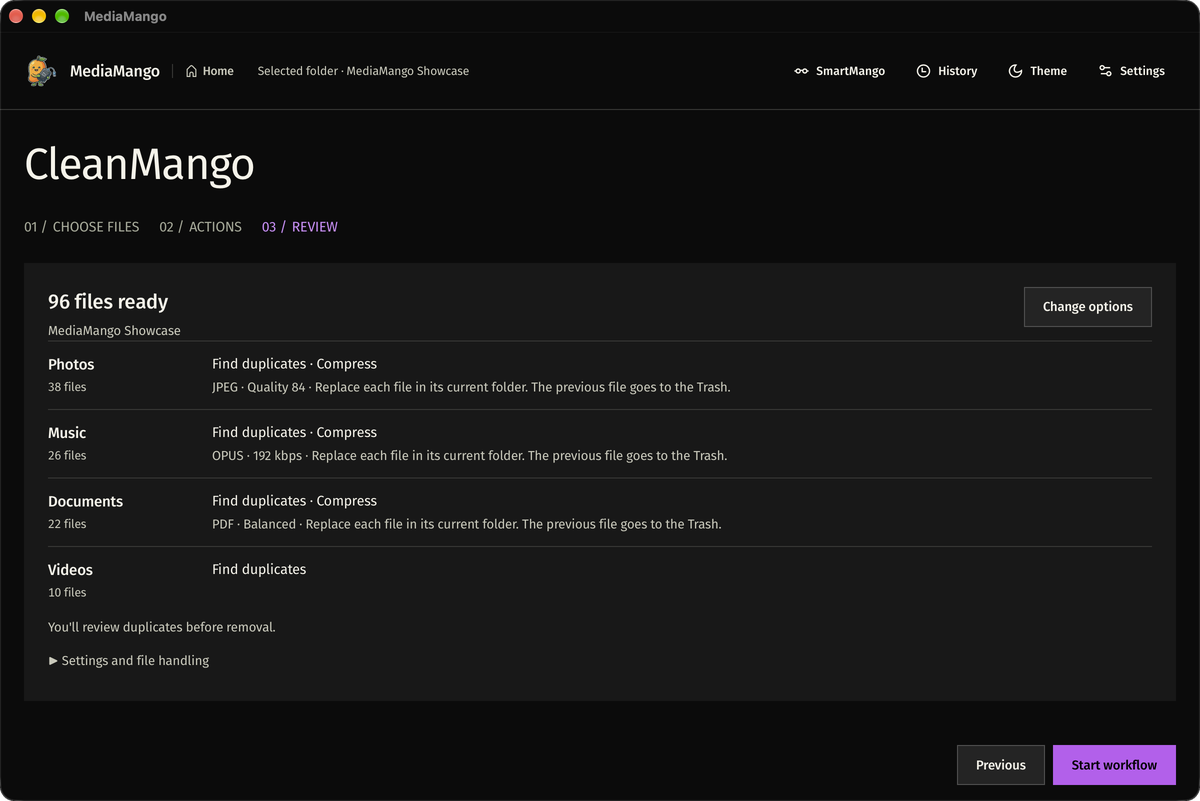The width and height of the screenshot is (1200, 801).
Task: Expand Settings and file handling
Action: coord(129,660)
